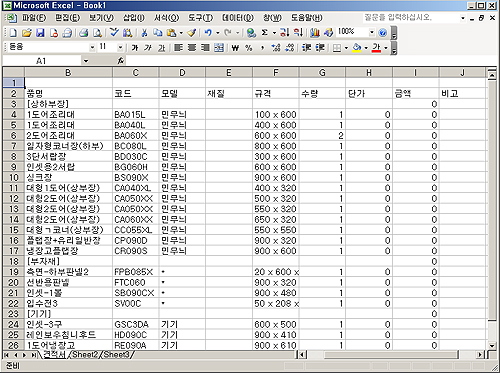This screenshot has height=373, width=500.
Task: Expand the AutoSum functions arrow
Action: click(x=274, y=33)
